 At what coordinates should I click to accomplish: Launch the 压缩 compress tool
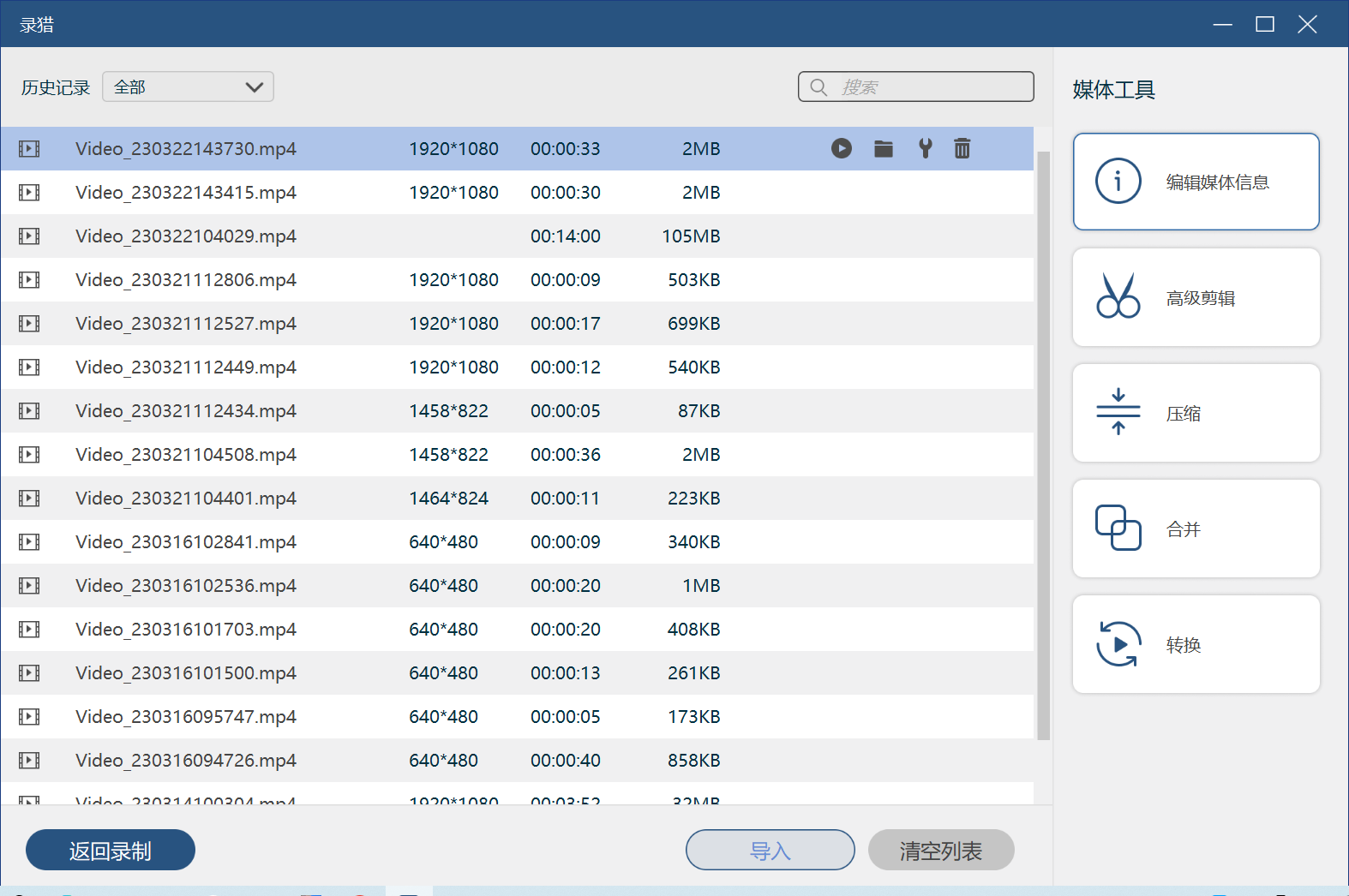coord(1196,413)
